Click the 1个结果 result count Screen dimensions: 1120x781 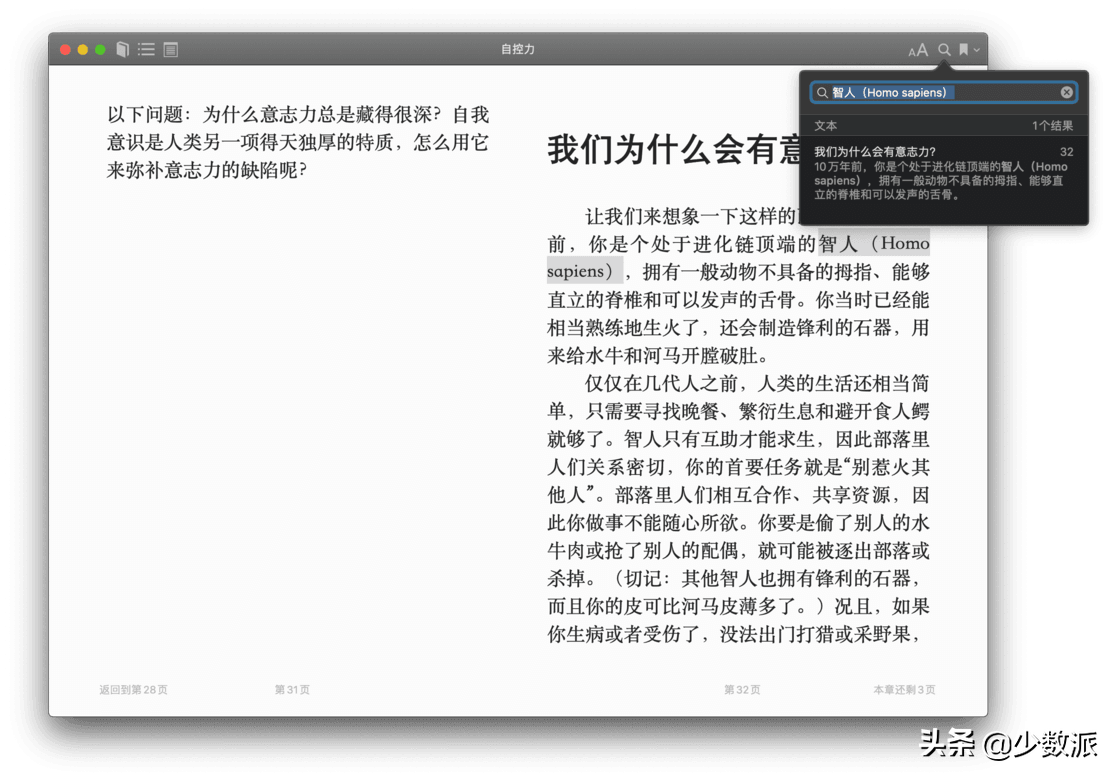1052,126
